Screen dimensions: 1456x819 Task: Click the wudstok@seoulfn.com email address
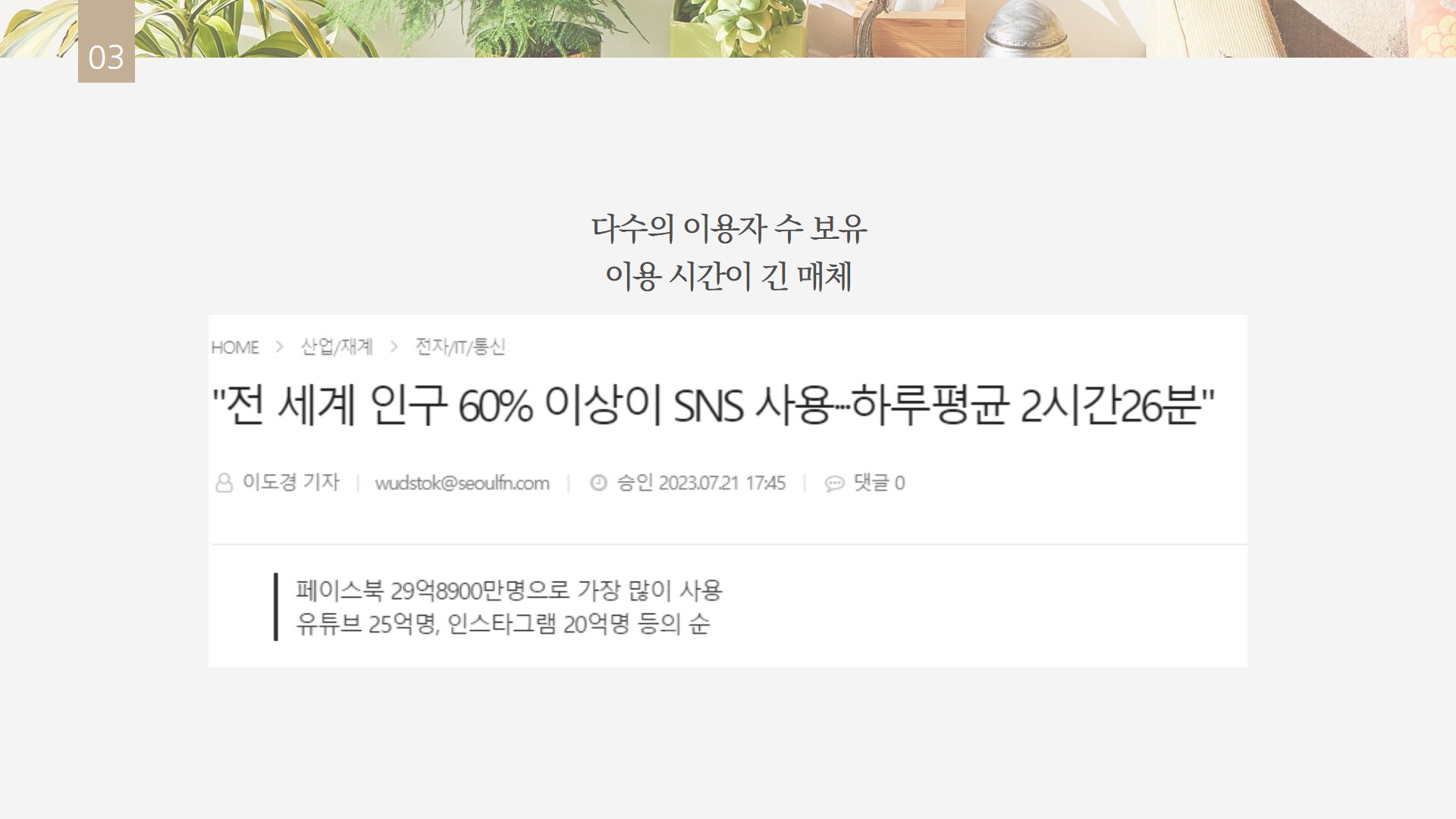463,483
